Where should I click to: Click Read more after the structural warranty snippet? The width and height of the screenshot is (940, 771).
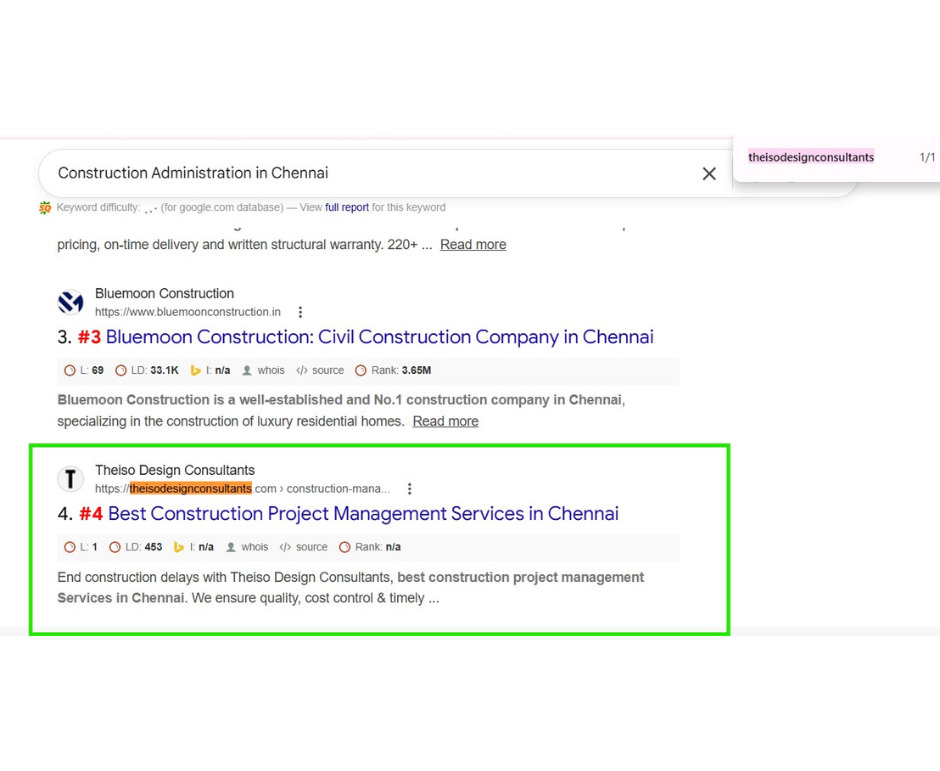tap(473, 245)
